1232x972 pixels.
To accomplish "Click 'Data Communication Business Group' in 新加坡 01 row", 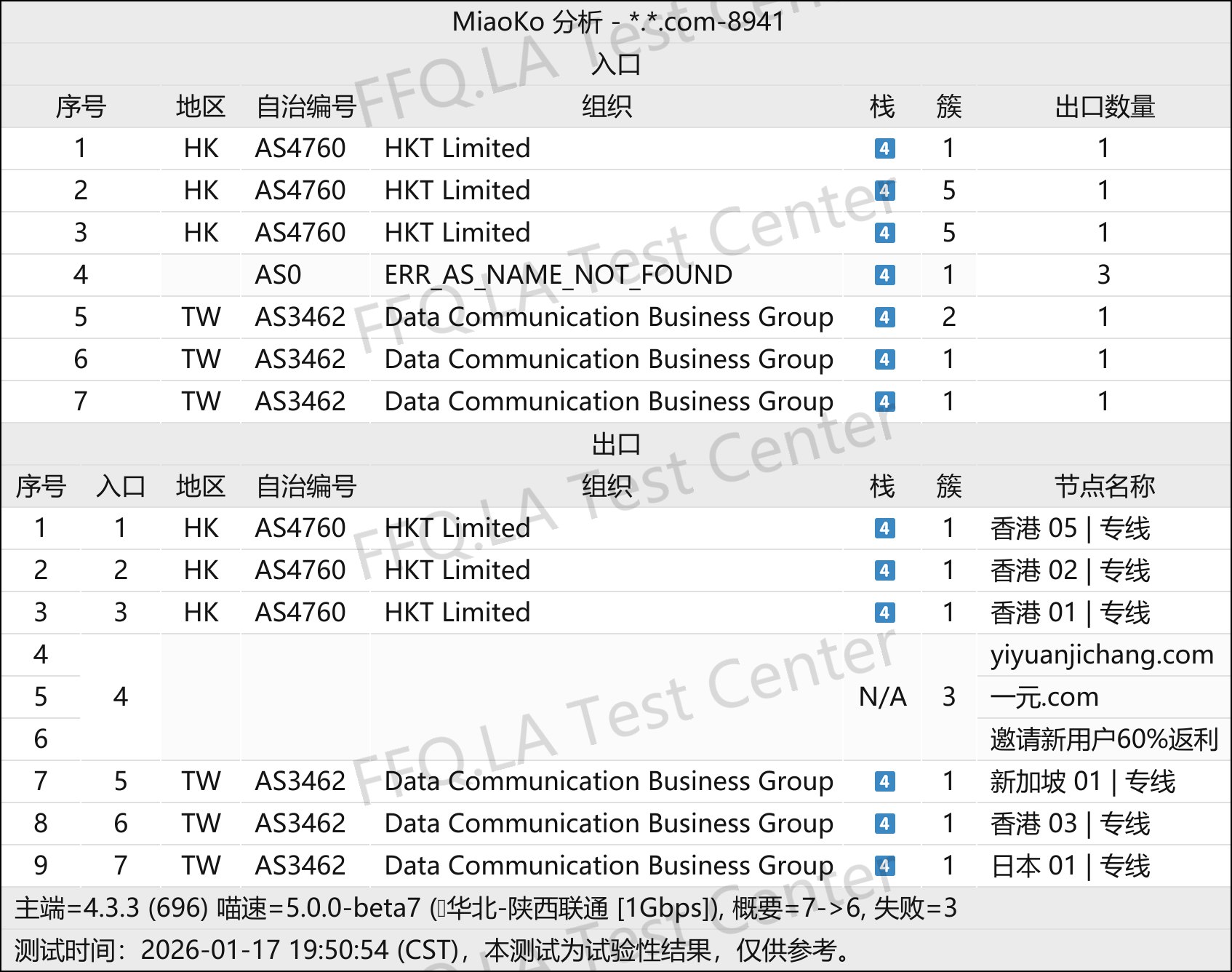I will pos(609,781).
